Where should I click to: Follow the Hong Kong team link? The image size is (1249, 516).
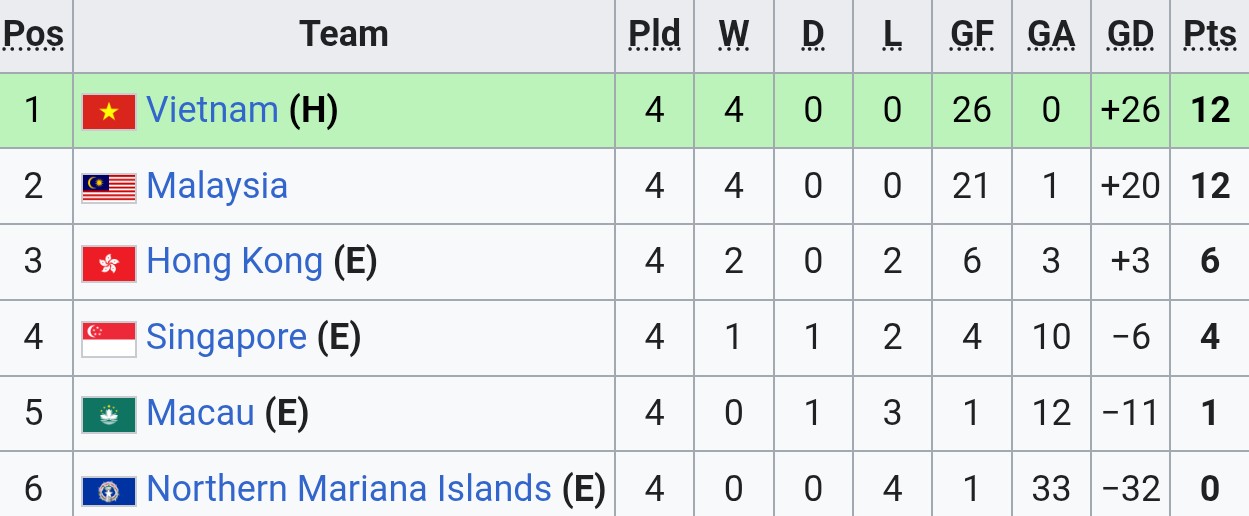pos(234,261)
